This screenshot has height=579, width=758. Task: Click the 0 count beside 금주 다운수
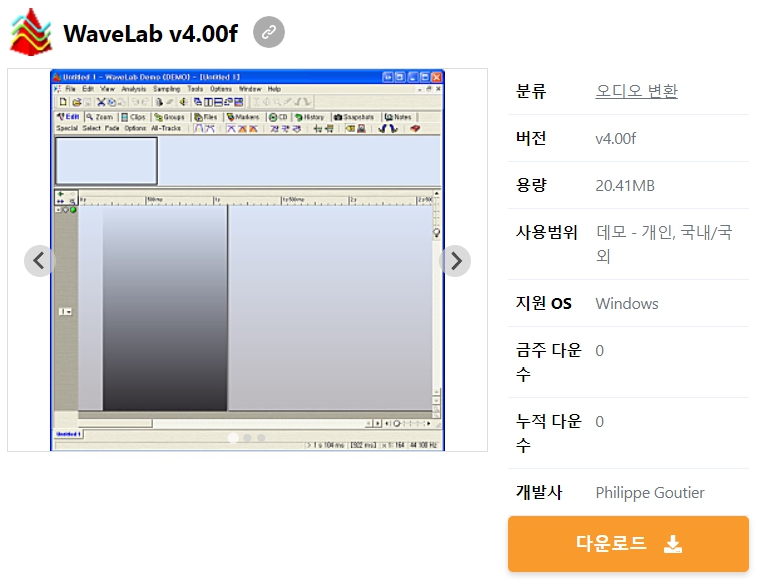(599, 351)
